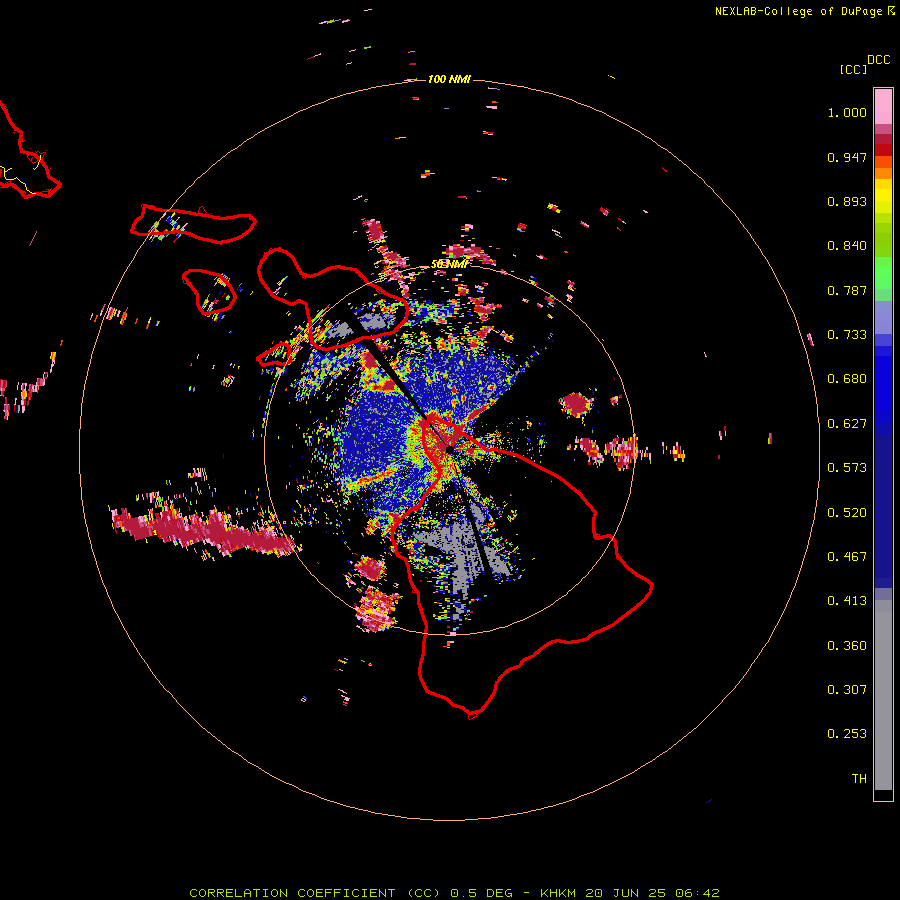This screenshot has height=900, width=900.
Task: Click the 0.787 scale value
Action: click(847, 290)
